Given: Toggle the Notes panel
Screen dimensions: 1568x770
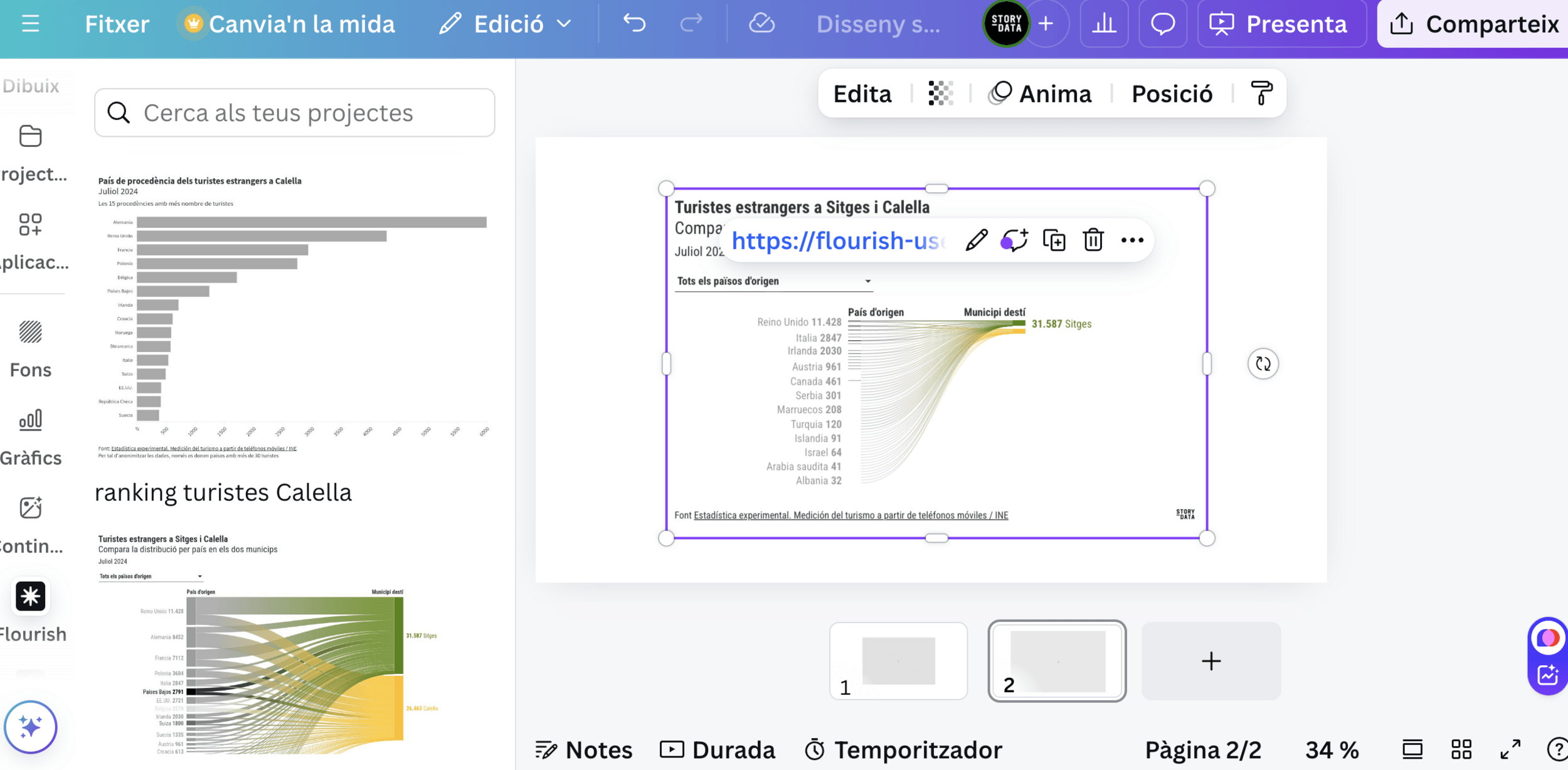Looking at the screenshot, I should coord(583,749).
